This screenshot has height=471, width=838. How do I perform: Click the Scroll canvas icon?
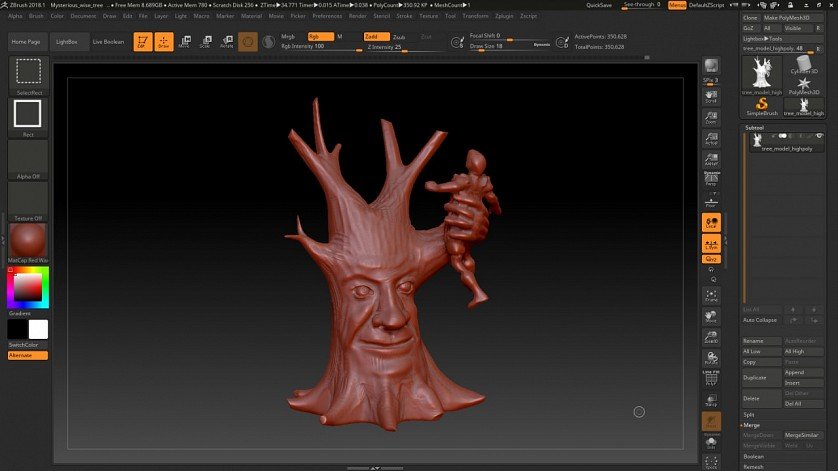[711, 96]
